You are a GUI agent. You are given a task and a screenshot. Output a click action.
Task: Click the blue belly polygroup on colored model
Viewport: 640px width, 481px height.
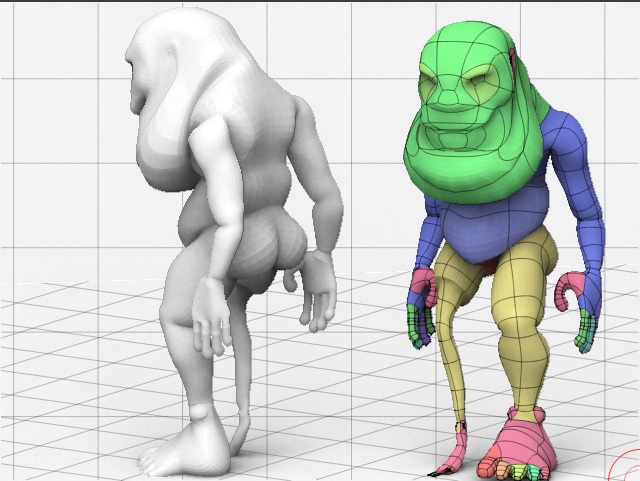point(495,229)
